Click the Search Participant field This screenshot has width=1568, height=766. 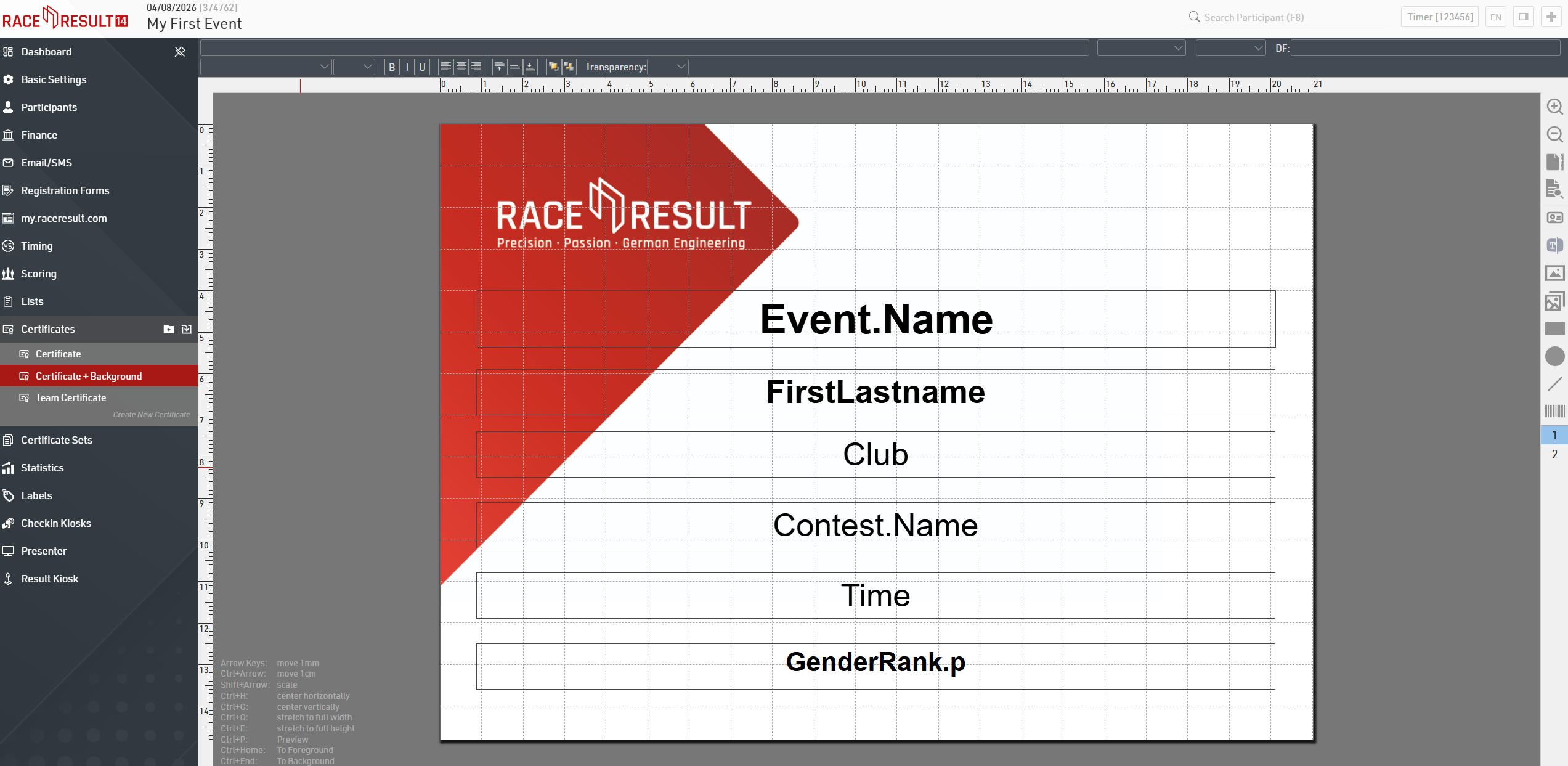(x=1288, y=17)
